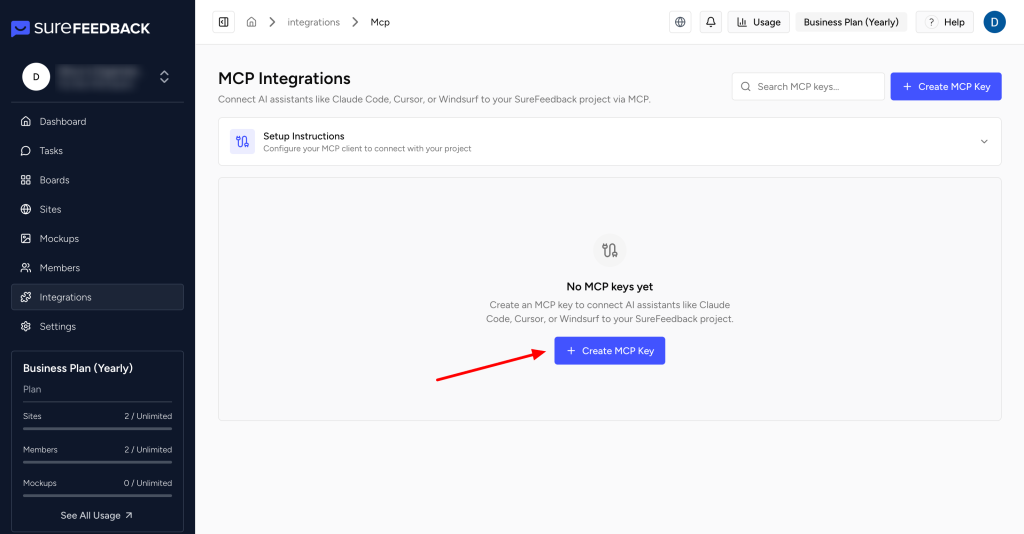This screenshot has height=534, width=1024.
Task: Click the Business Plan (Yearly) sidebar heading
Action: (x=78, y=368)
